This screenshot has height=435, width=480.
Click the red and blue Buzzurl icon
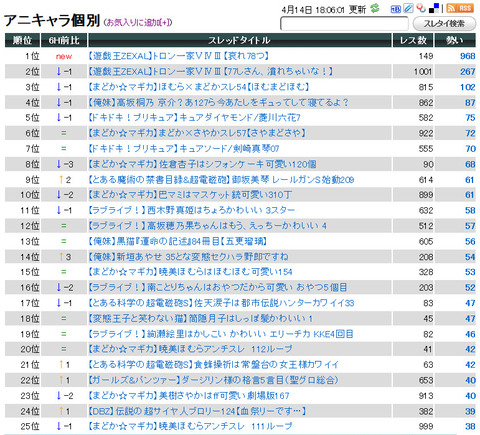coord(422,8)
